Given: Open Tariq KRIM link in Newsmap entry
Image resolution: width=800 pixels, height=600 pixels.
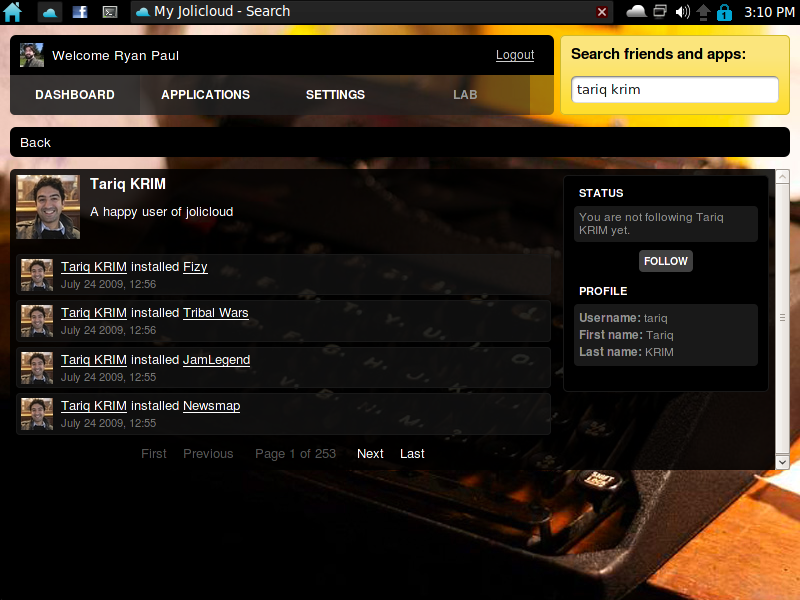Looking at the screenshot, I should click(x=94, y=406).
